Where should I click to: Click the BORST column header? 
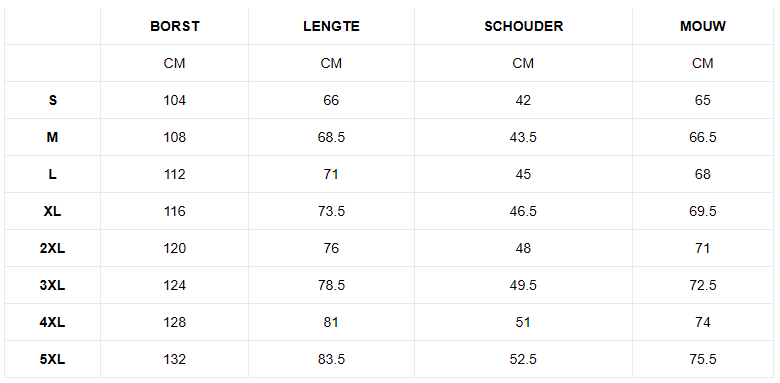pos(175,26)
